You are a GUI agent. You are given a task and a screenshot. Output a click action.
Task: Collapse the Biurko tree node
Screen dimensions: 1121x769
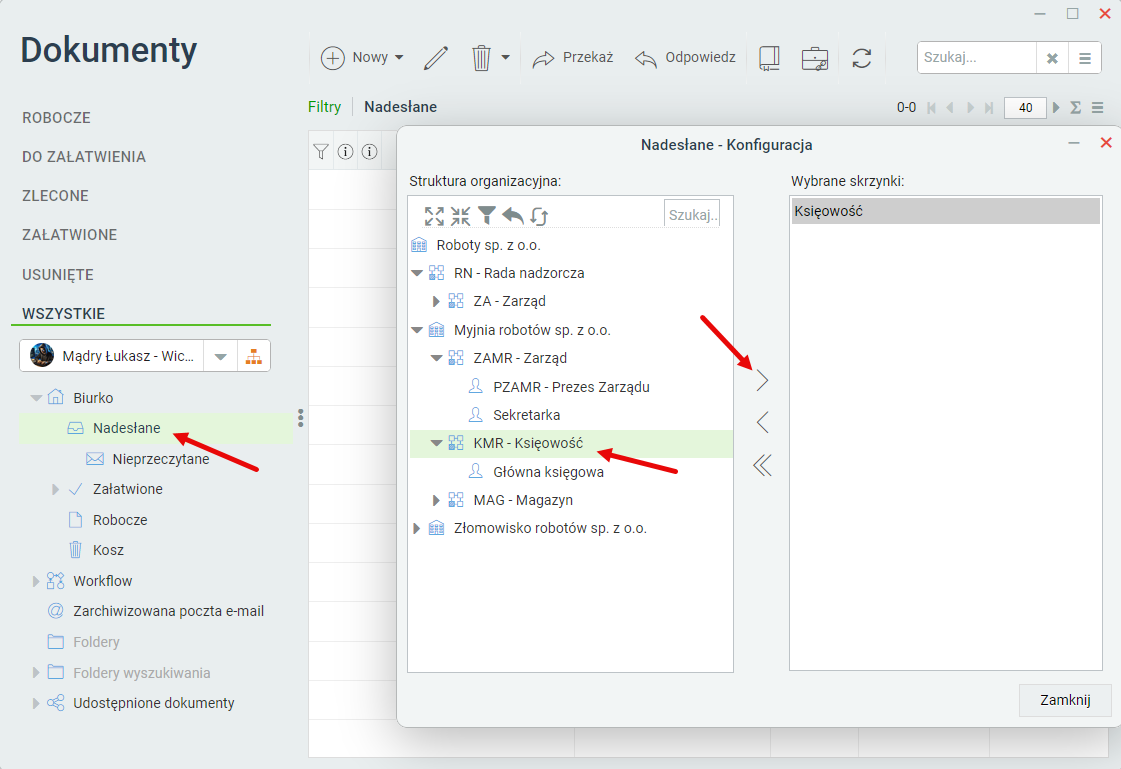coord(36,398)
